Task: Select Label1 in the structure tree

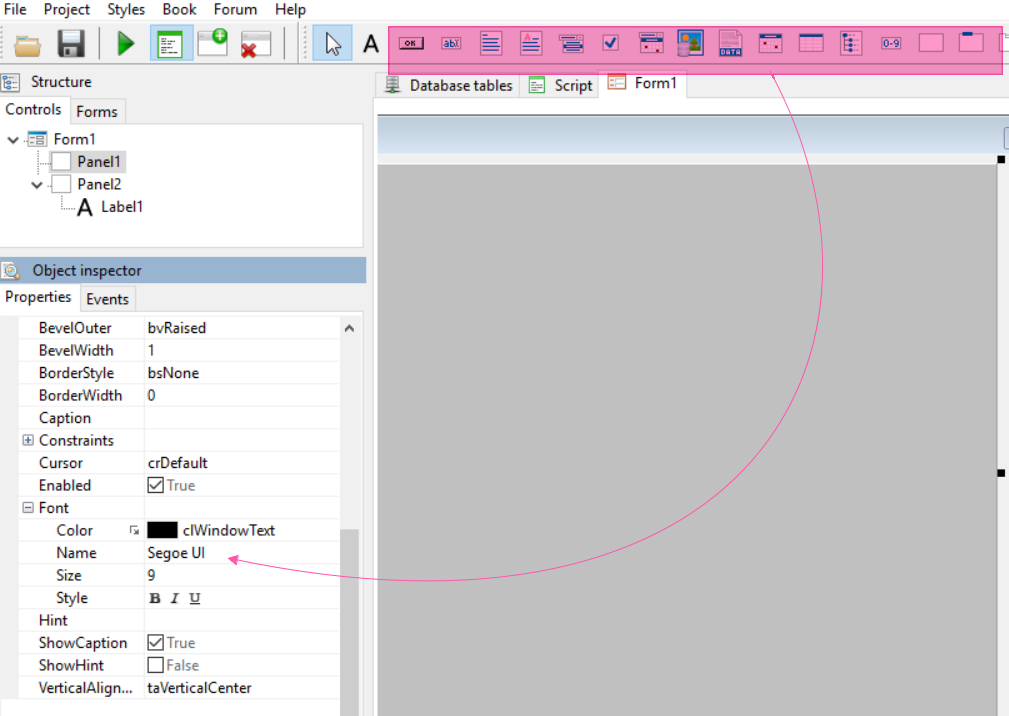Action: pyautogui.click(x=122, y=207)
